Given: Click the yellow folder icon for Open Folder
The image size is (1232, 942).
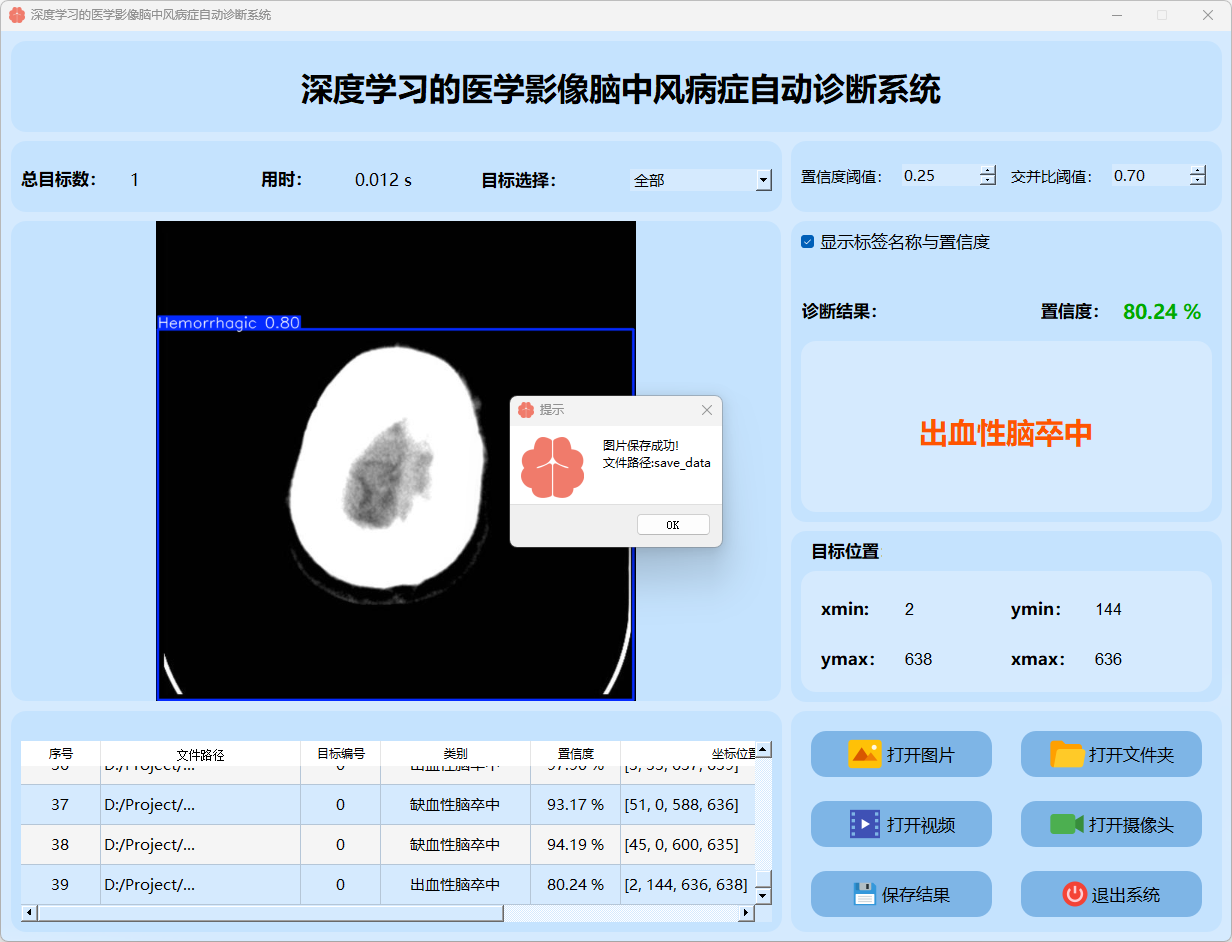Looking at the screenshot, I should [x=1067, y=754].
